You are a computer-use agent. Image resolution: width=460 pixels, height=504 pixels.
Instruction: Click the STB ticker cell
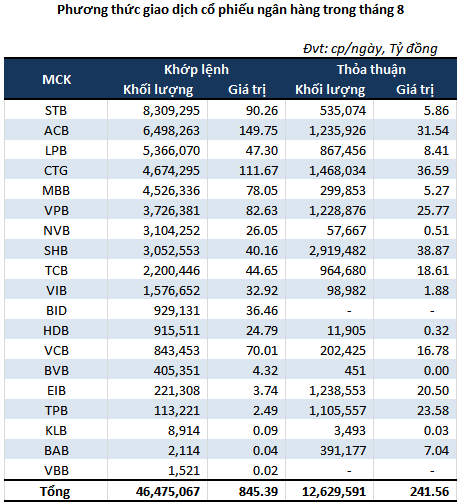click(56, 111)
